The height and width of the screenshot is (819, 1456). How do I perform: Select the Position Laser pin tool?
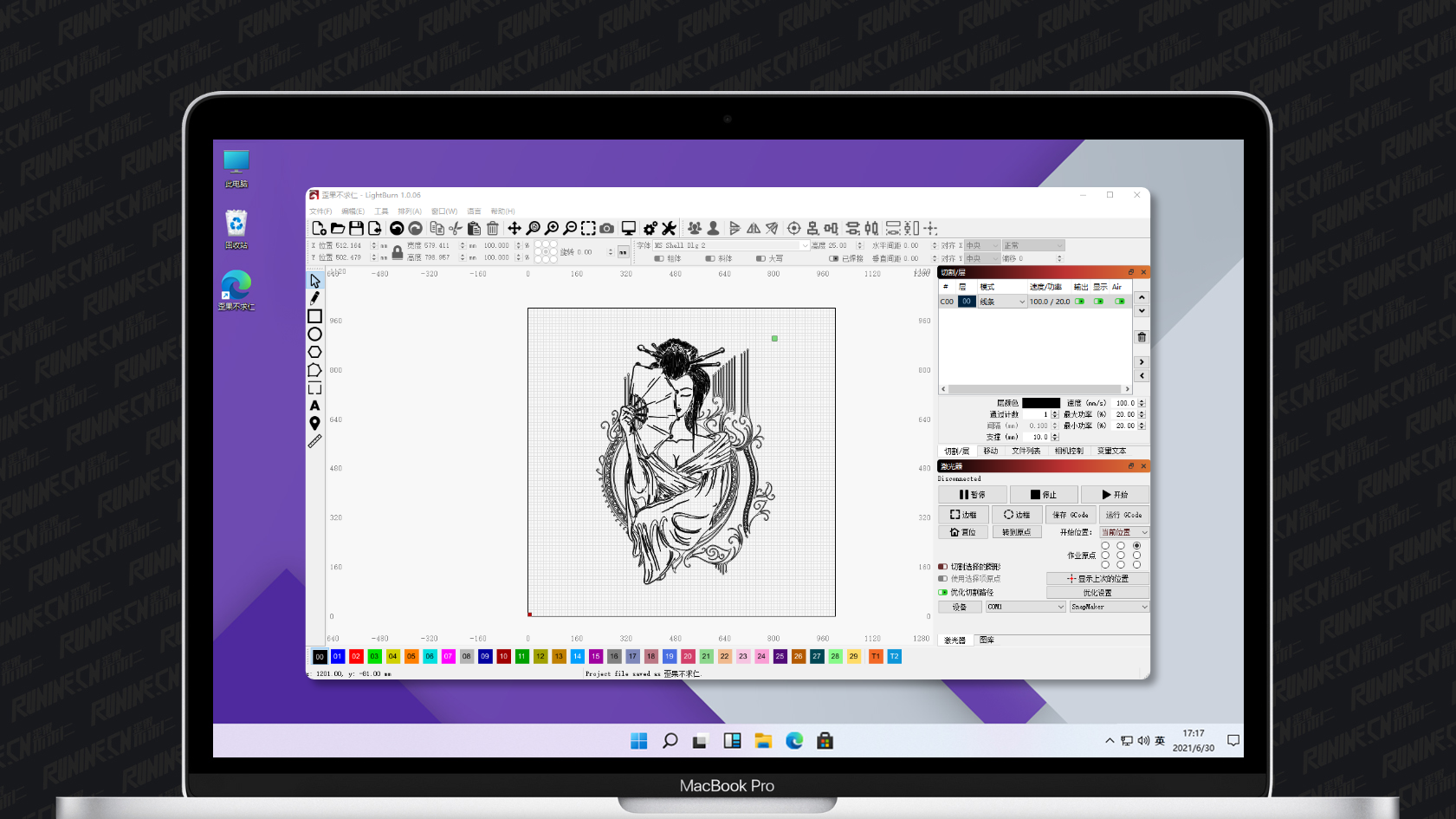tap(315, 423)
